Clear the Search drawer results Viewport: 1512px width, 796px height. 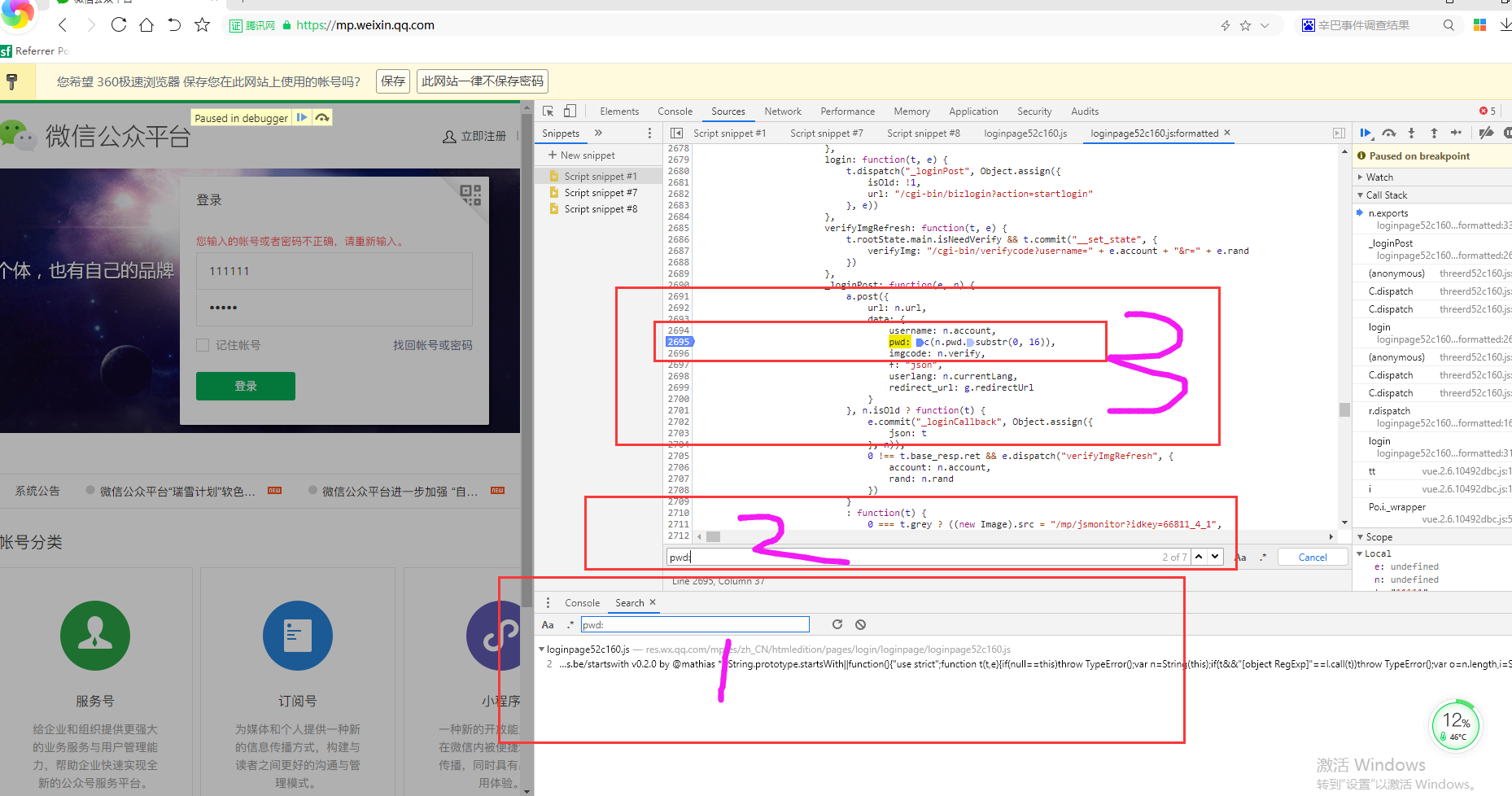coord(860,624)
